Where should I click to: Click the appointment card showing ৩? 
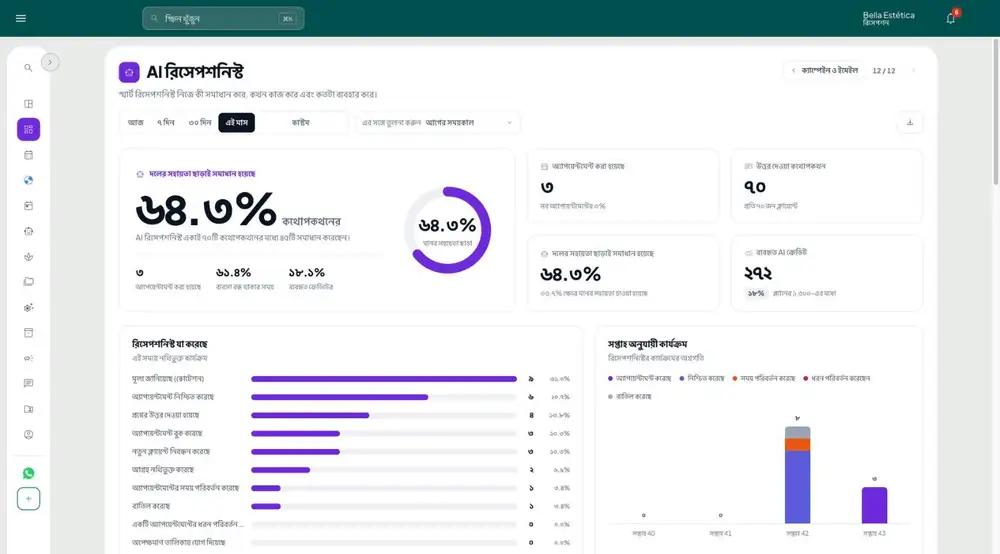(623, 186)
